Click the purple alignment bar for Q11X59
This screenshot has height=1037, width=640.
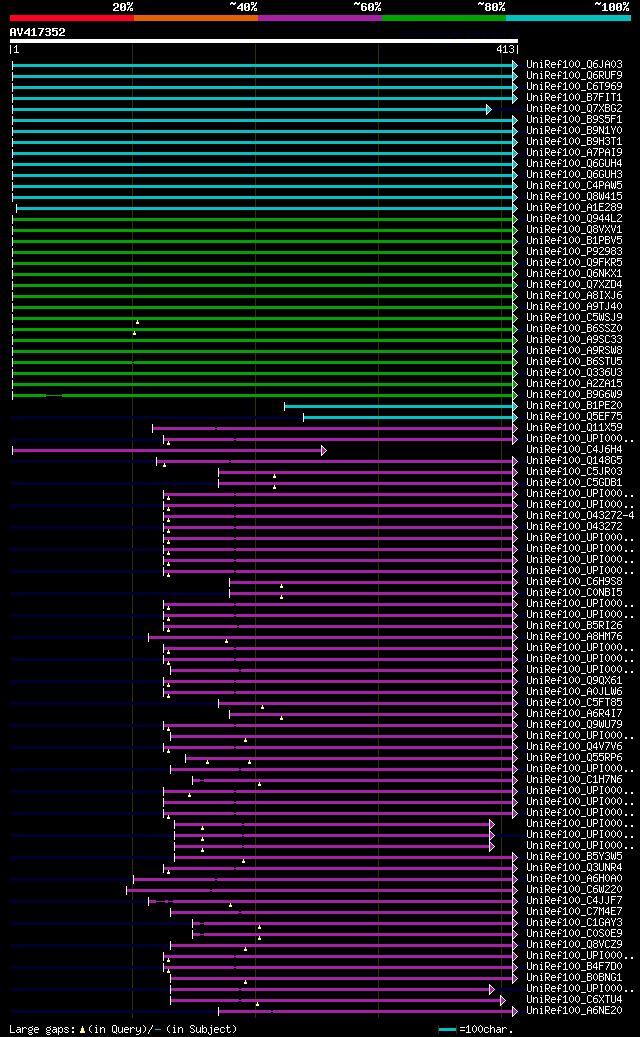click(335, 429)
